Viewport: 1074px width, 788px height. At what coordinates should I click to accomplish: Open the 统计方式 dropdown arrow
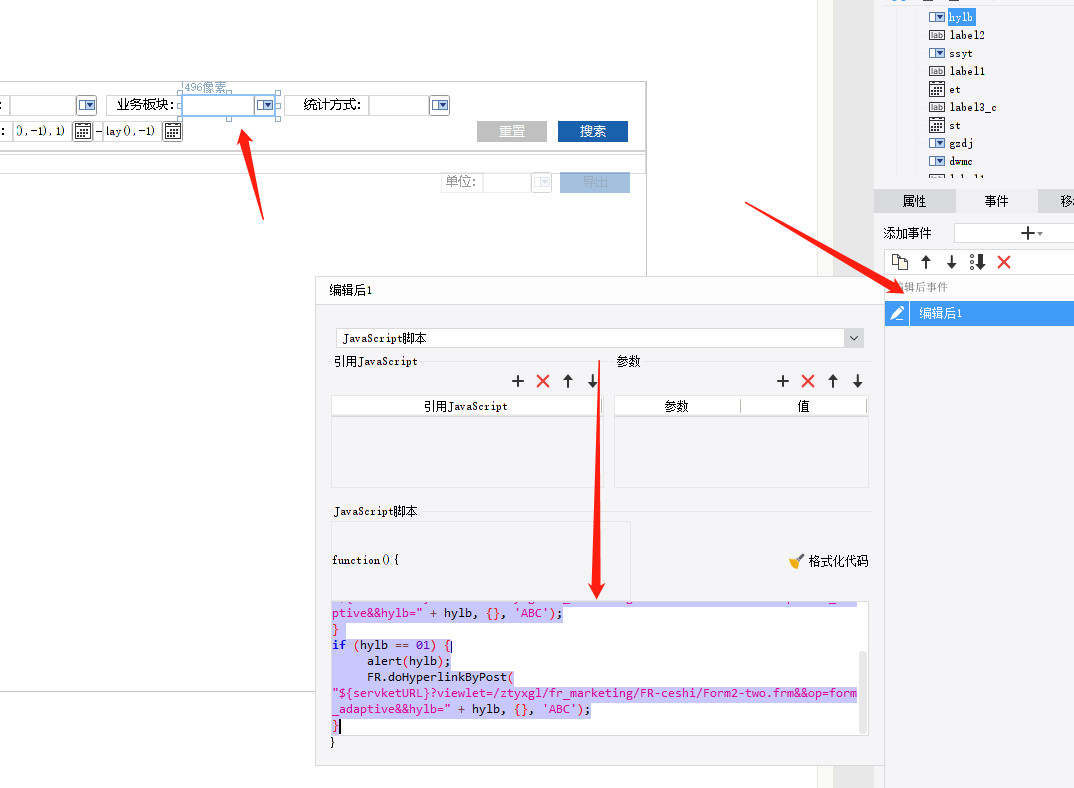[440, 105]
